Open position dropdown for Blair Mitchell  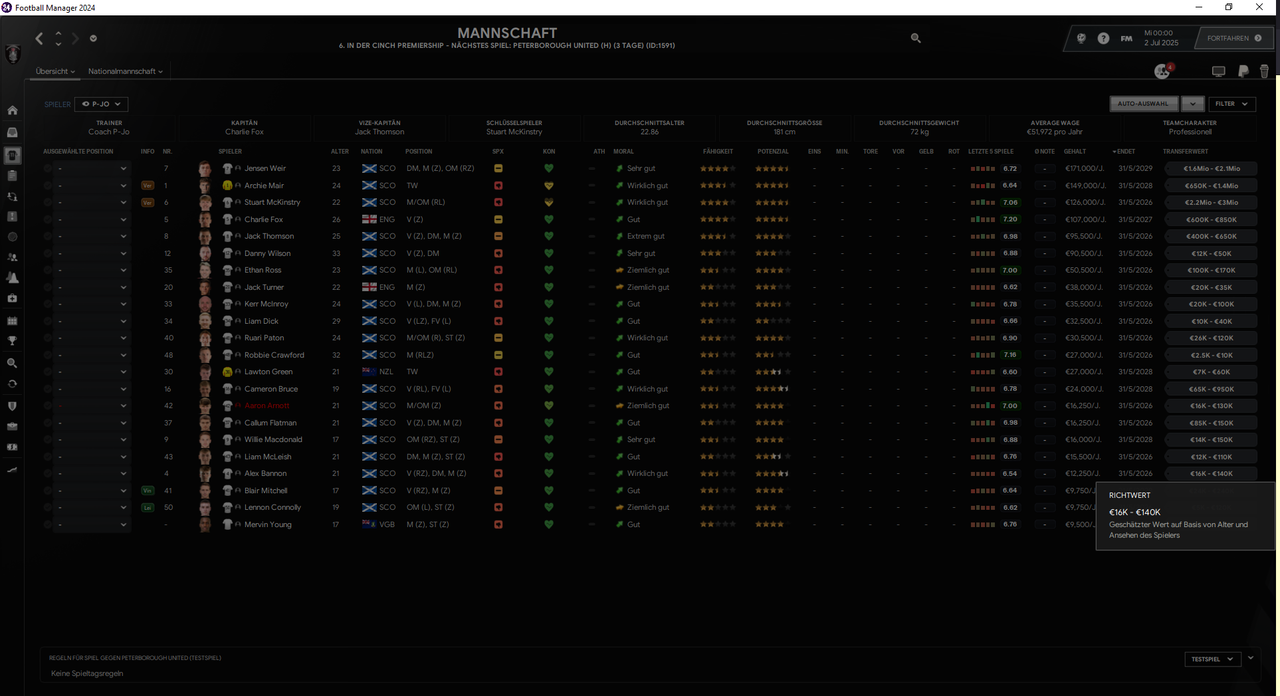click(x=92, y=491)
